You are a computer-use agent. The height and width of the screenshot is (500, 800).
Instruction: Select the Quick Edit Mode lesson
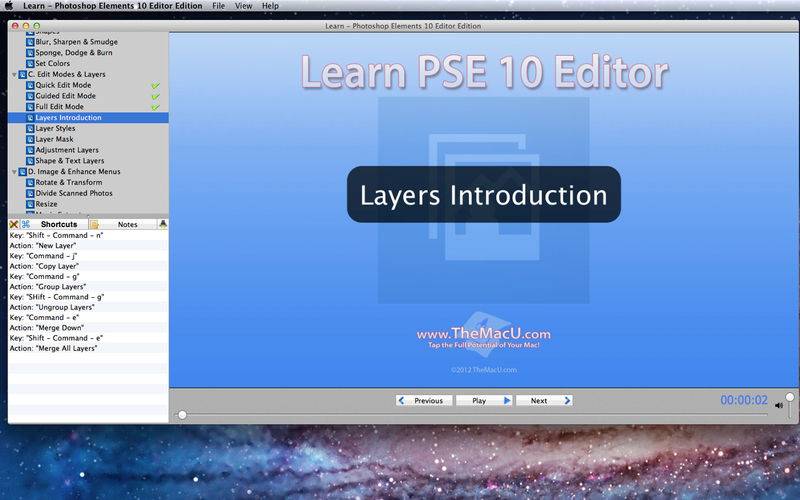(63, 85)
